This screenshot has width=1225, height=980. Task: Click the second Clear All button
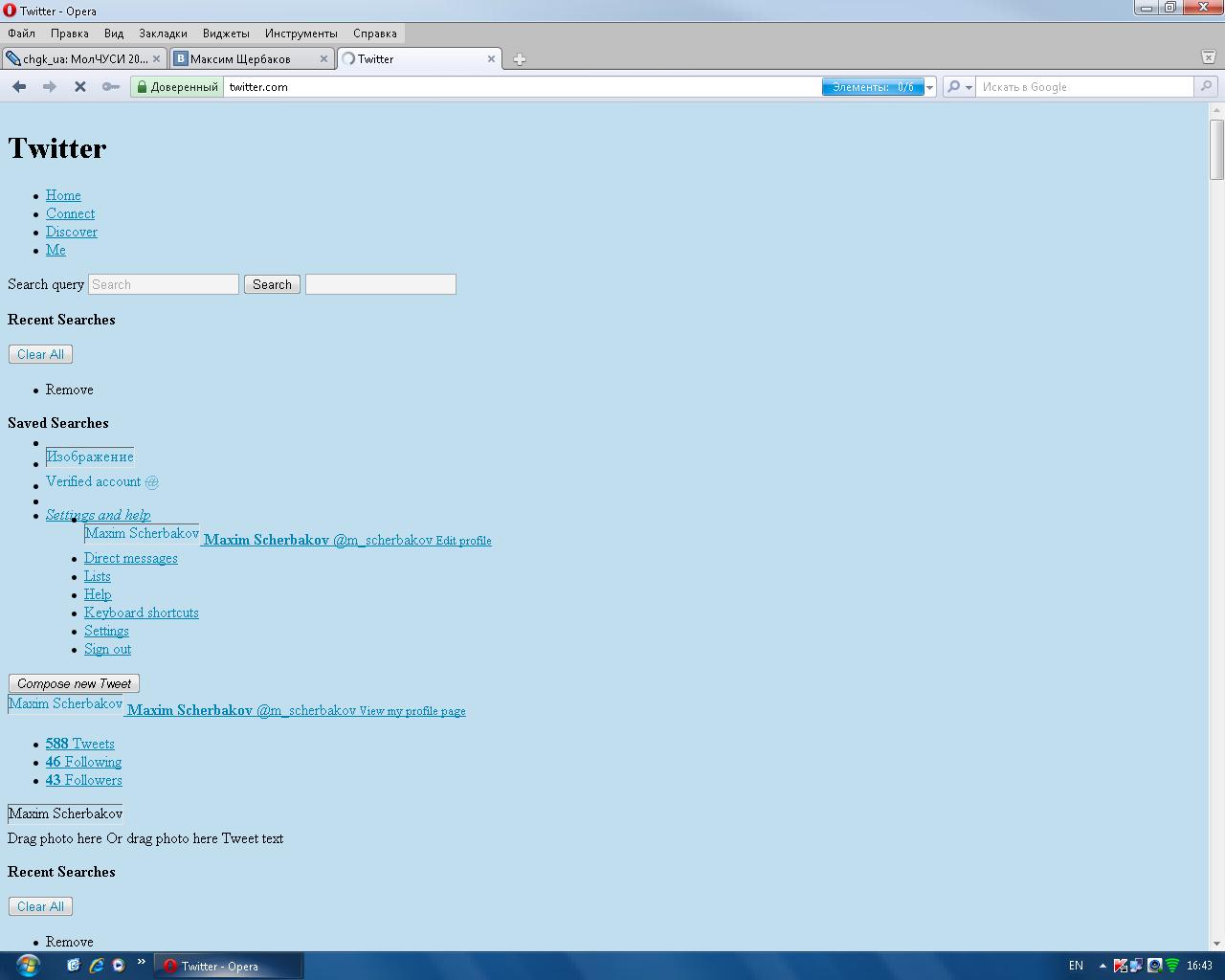click(x=40, y=906)
